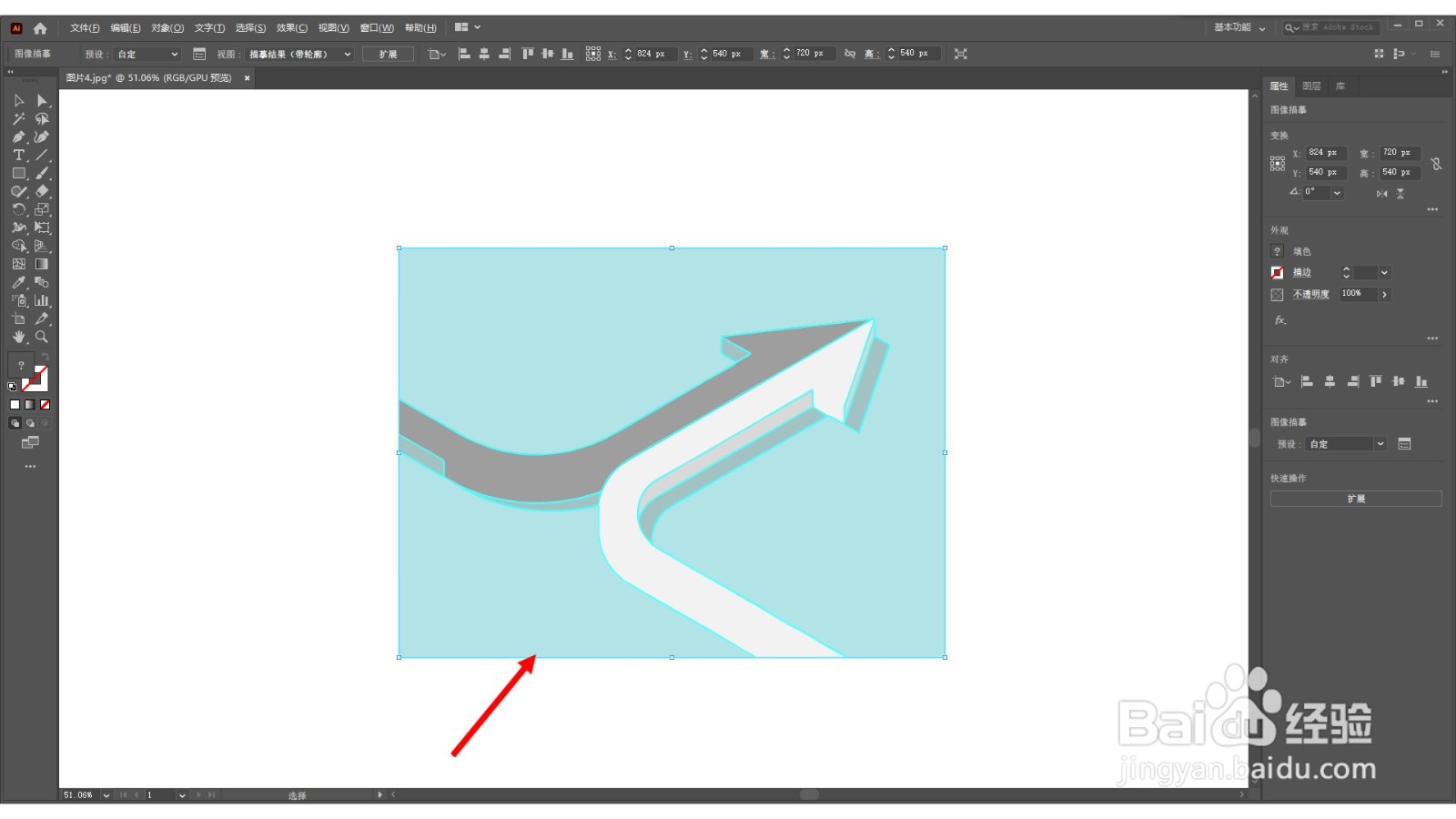Viewport: 1456px width, 819px height.
Task: Select the Paintbrush tool
Action: click(x=42, y=174)
